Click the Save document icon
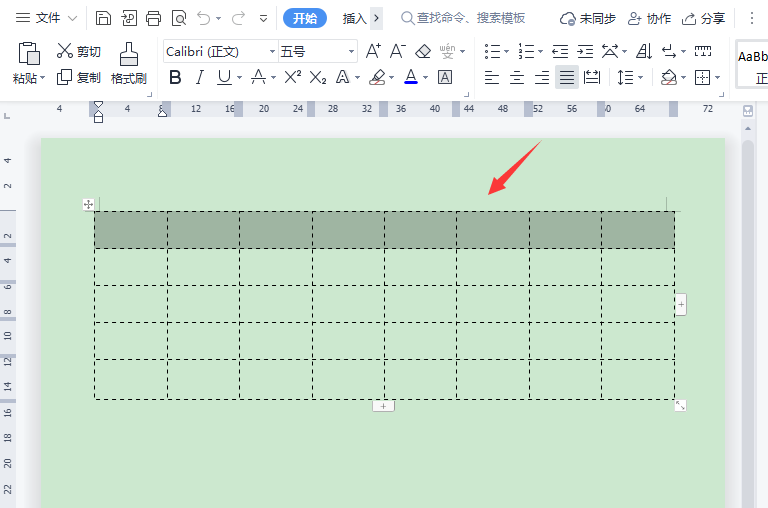Image resolution: width=768 pixels, height=508 pixels. point(104,18)
